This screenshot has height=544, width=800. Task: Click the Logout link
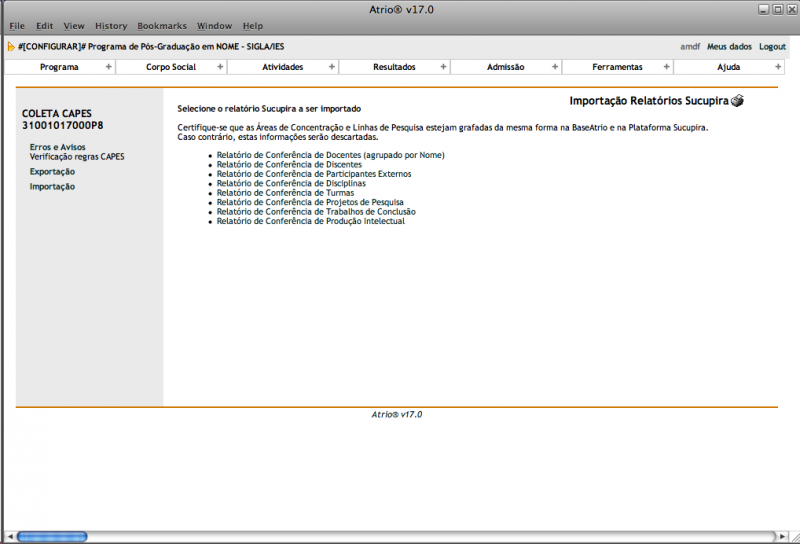772,47
